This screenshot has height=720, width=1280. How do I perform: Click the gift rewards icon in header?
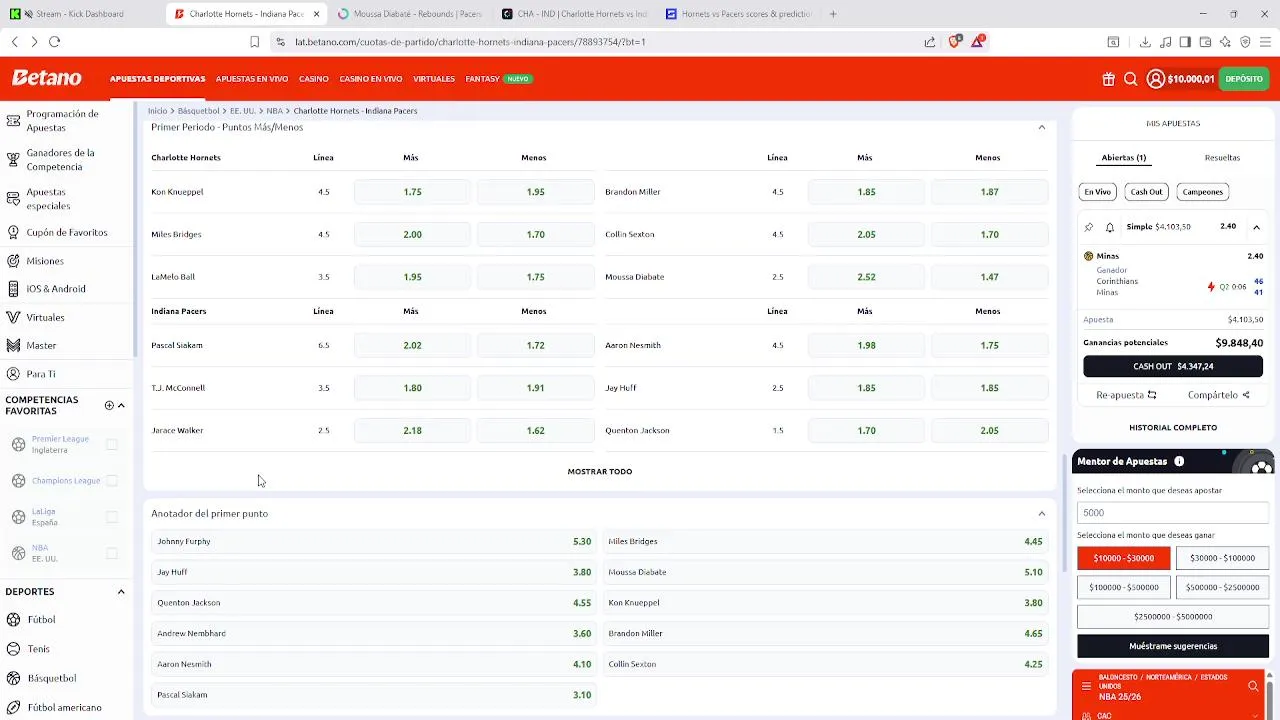[x=1108, y=79]
